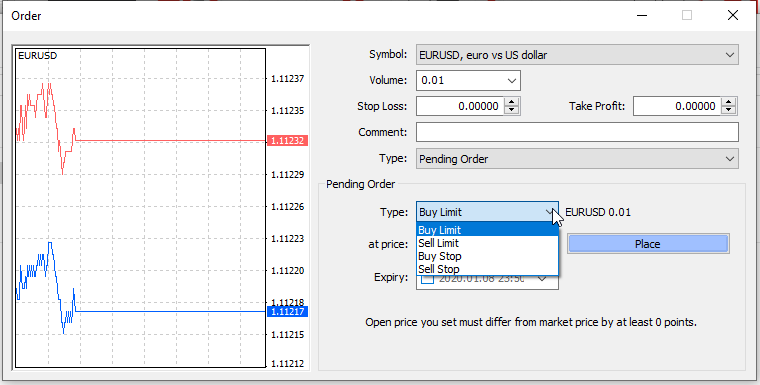Image resolution: width=760 pixels, height=385 pixels.
Task: Minimize the Order window
Action: tap(642, 16)
